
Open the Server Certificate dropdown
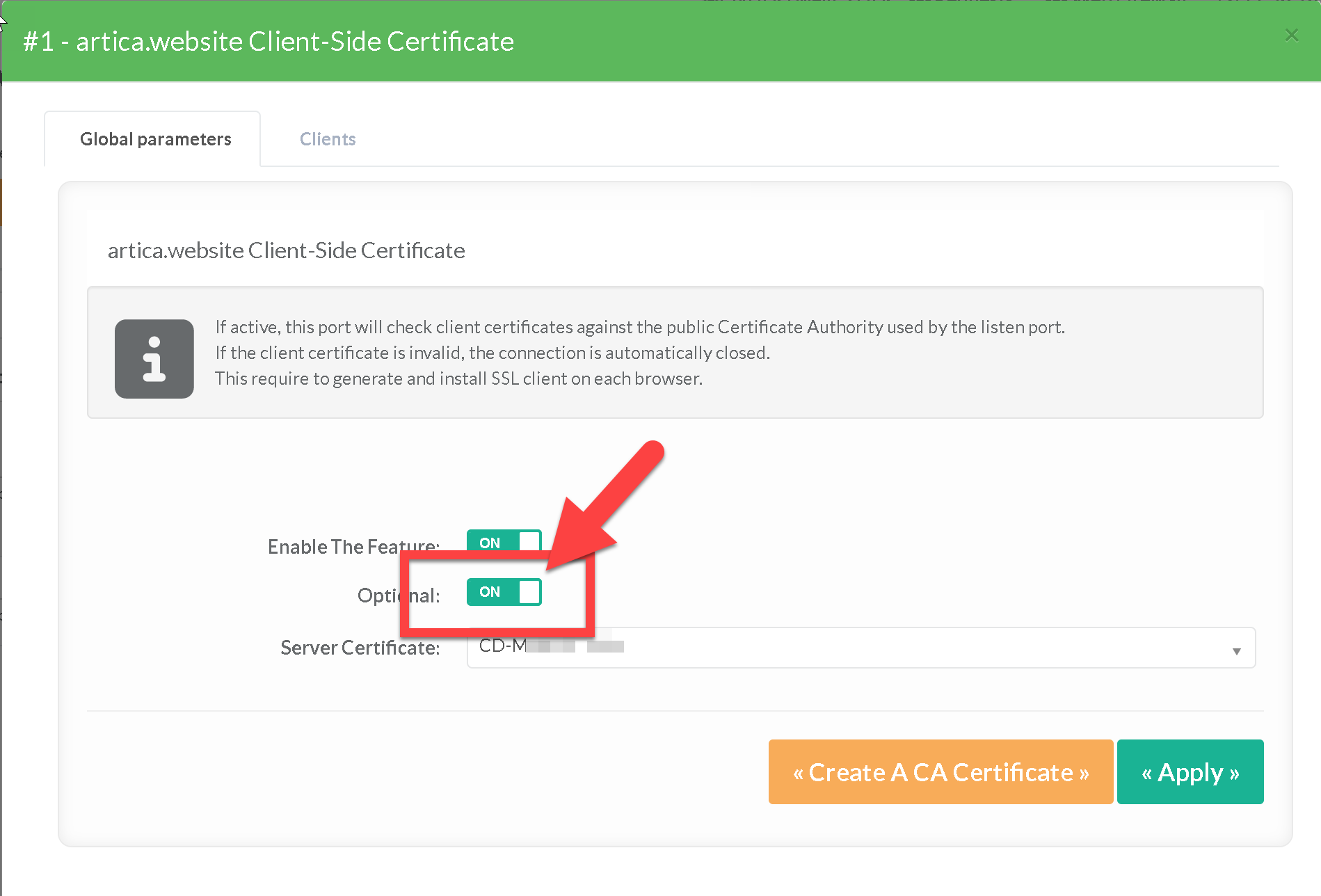coord(860,648)
